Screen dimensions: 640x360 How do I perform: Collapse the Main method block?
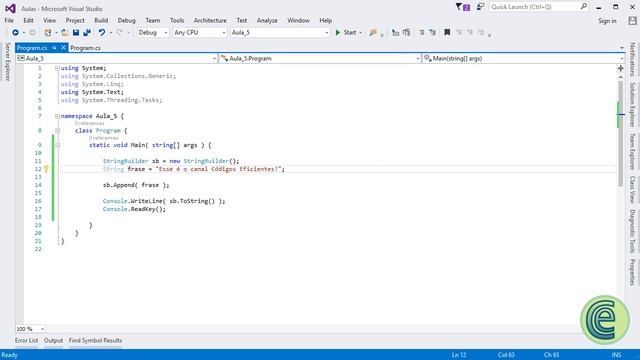click(x=58, y=145)
